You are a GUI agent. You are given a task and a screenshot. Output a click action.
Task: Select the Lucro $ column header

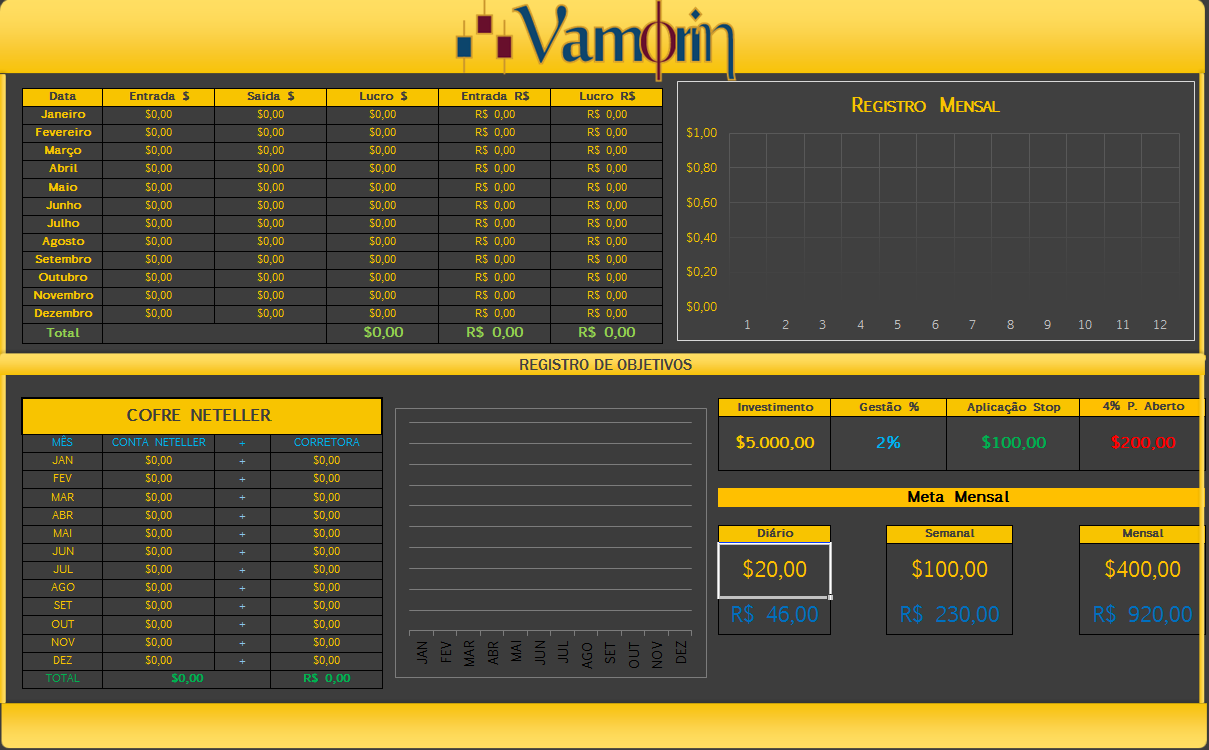click(383, 97)
